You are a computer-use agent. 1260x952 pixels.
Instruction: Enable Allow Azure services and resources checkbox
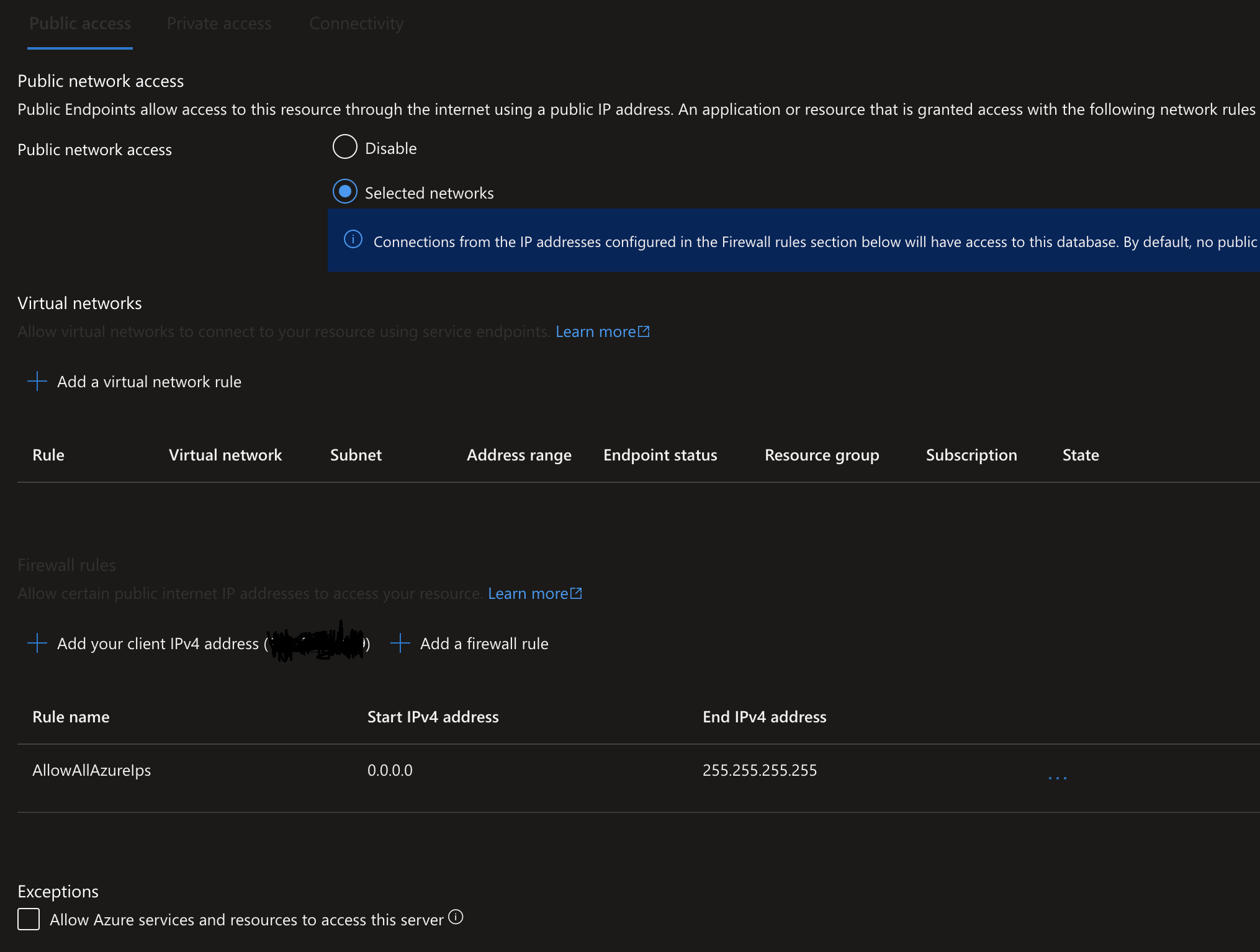click(29, 920)
